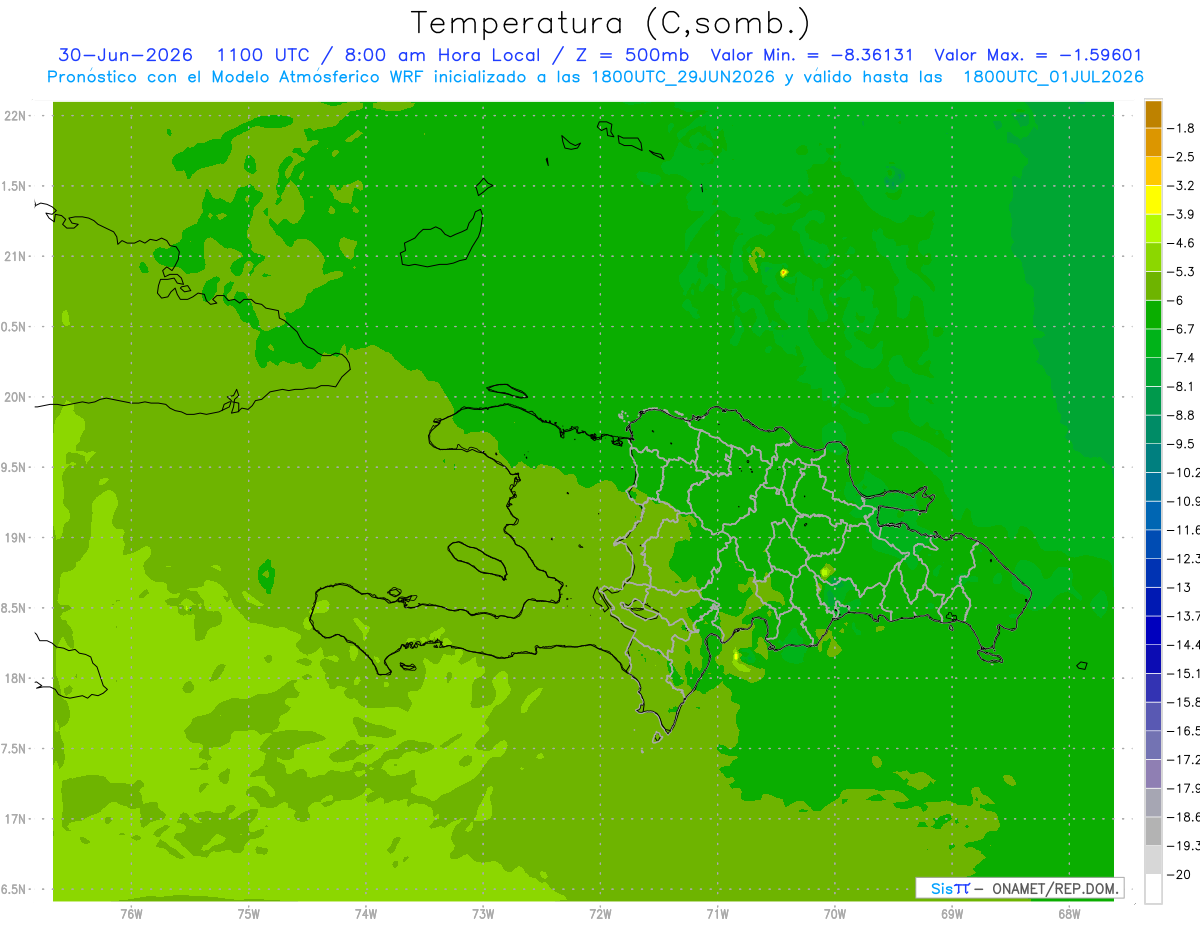Click the '22N' latitude label

[17, 115]
